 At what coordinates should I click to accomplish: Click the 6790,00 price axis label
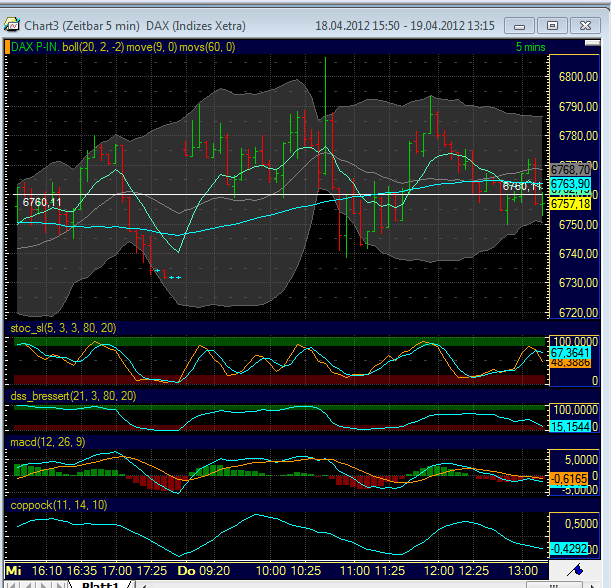point(578,106)
